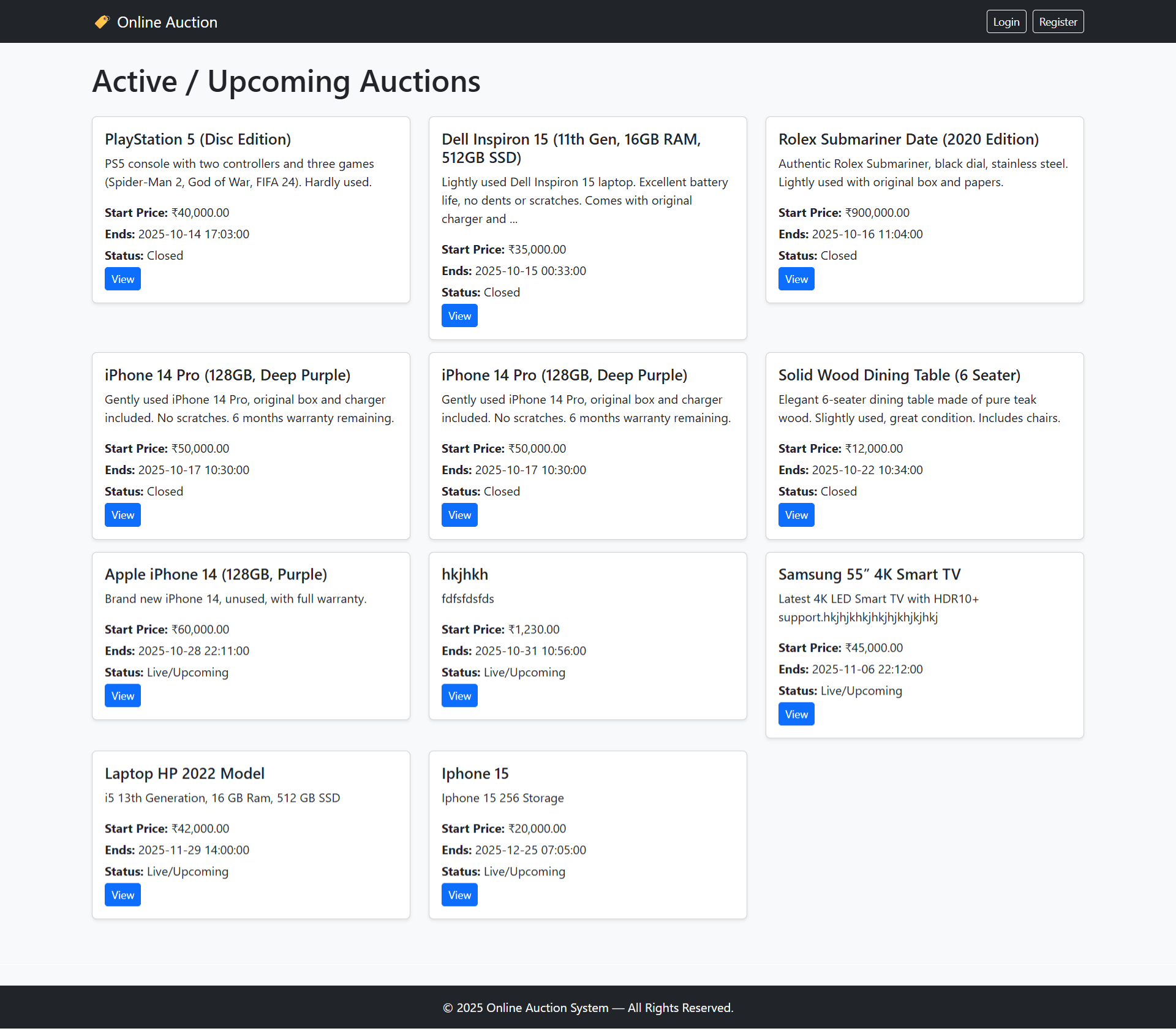The image size is (1176, 1031).
Task: View the Apple iPhone 14 (128GB, Purple) auction
Action: tap(122, 695)
